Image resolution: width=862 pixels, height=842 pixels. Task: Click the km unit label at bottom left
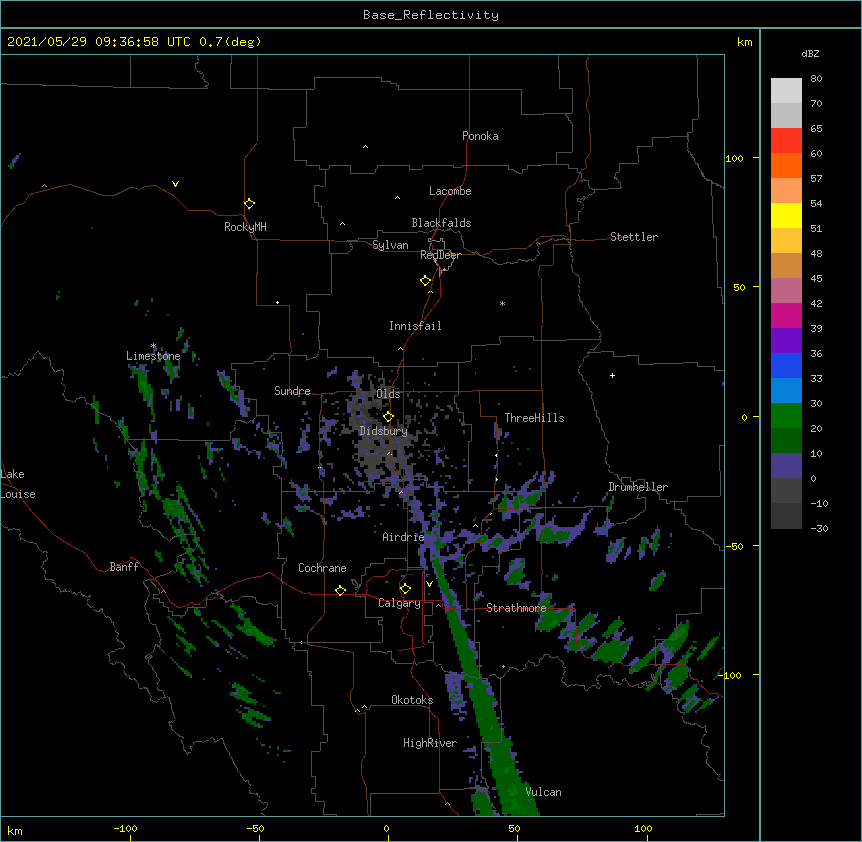(x=15, y=831)
